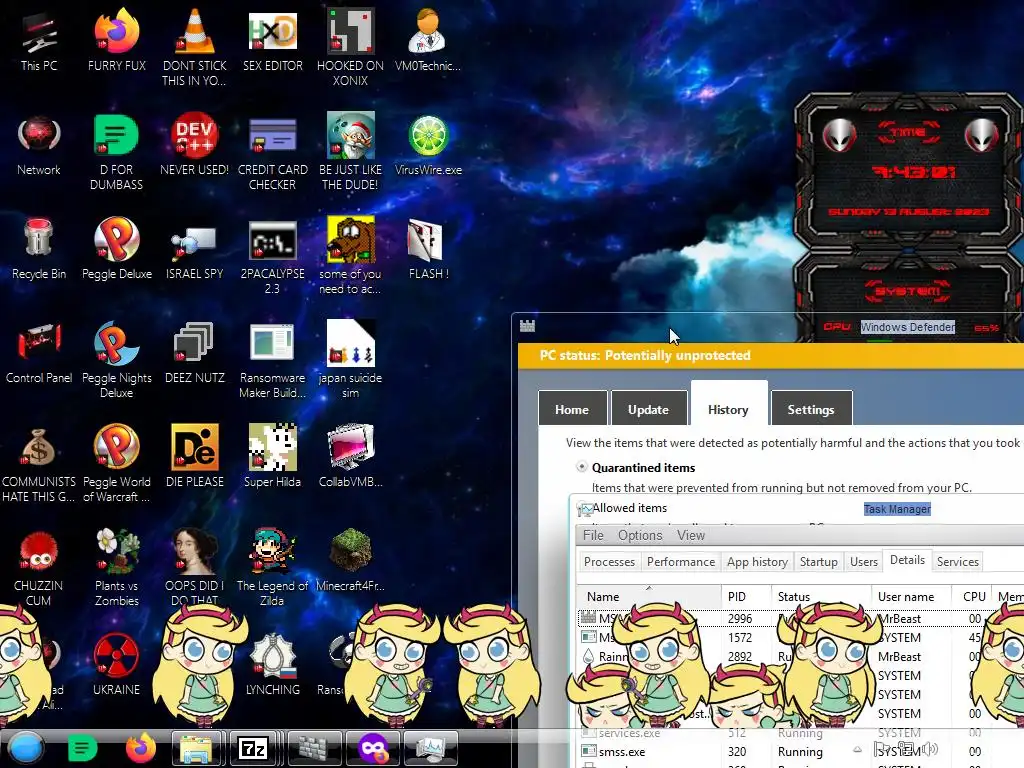The image size is (1024, 768).
Task: Select the beaver some of you need icon
Action: [x=350, y=255]
